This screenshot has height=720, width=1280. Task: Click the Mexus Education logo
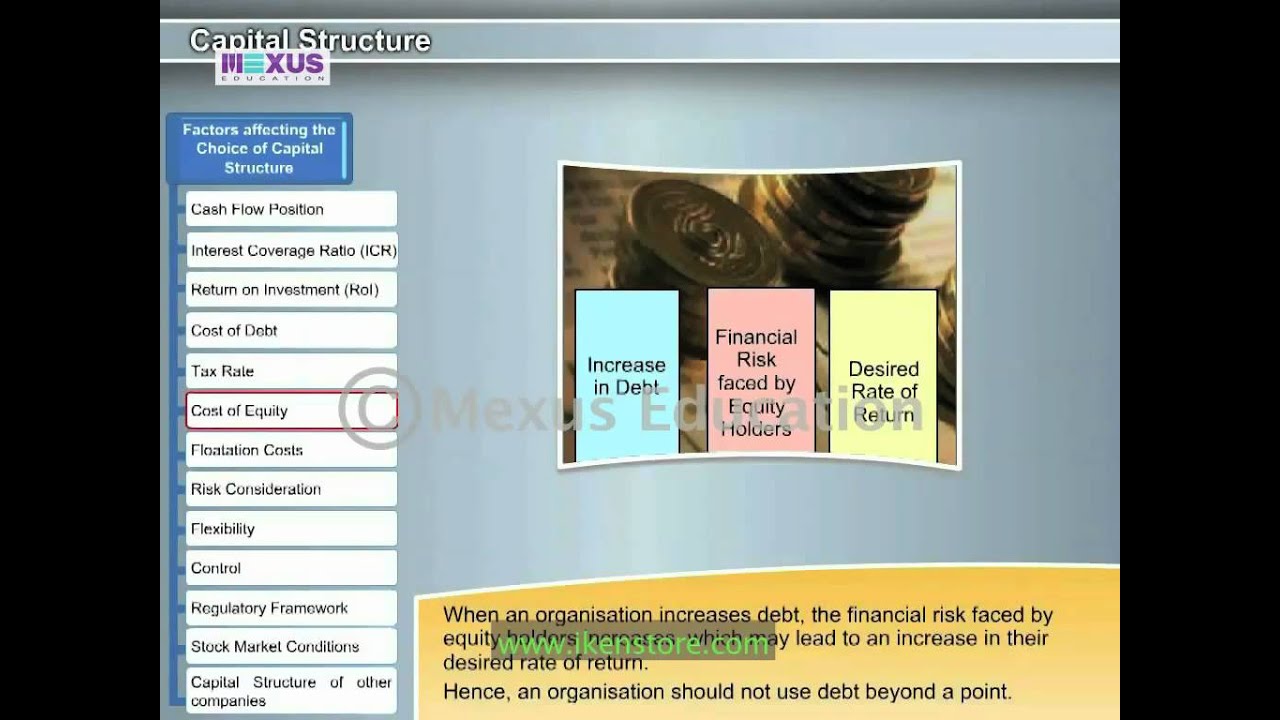point(272,67)
